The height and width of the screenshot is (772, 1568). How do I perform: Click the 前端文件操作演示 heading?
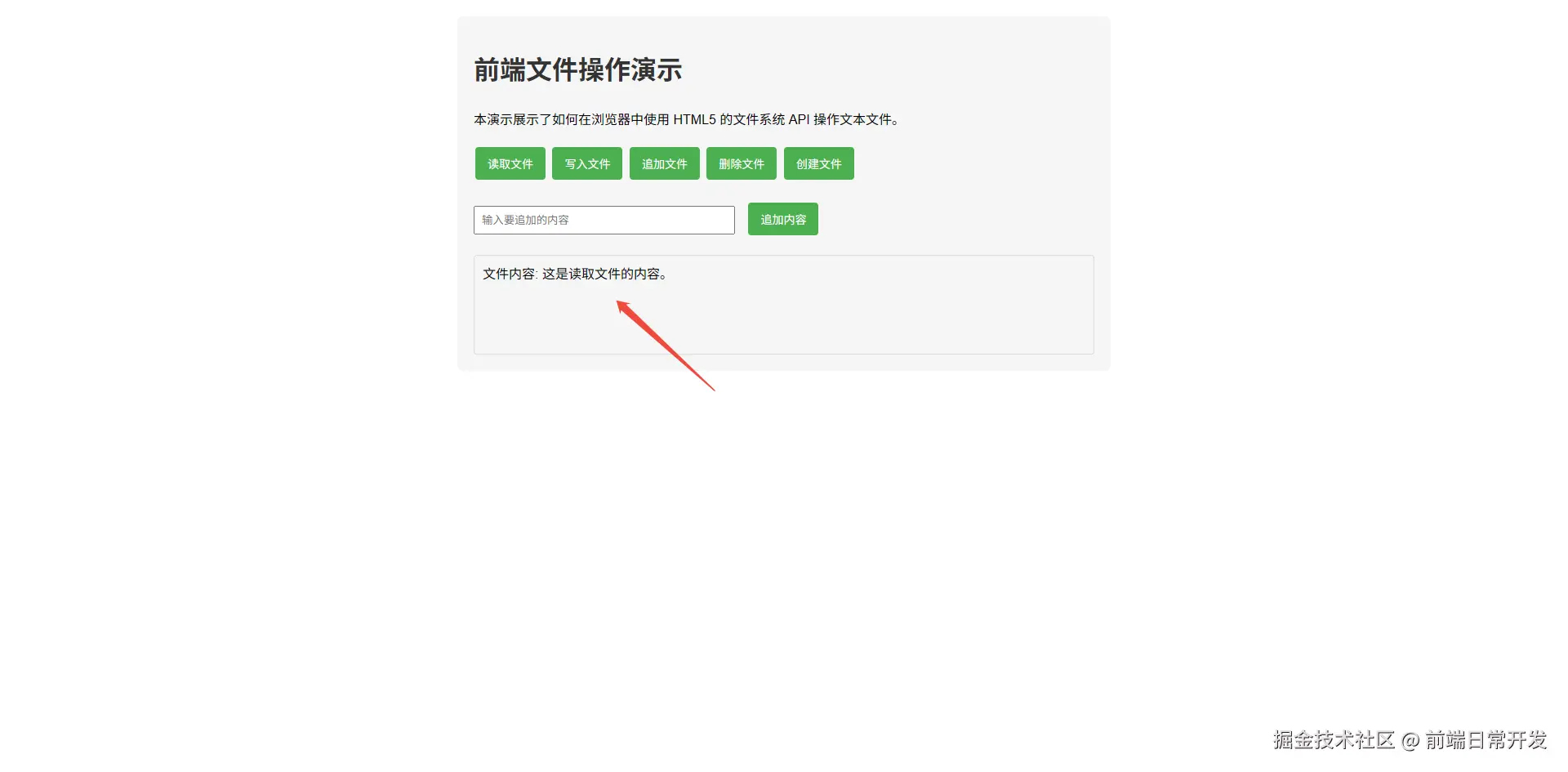578,70
